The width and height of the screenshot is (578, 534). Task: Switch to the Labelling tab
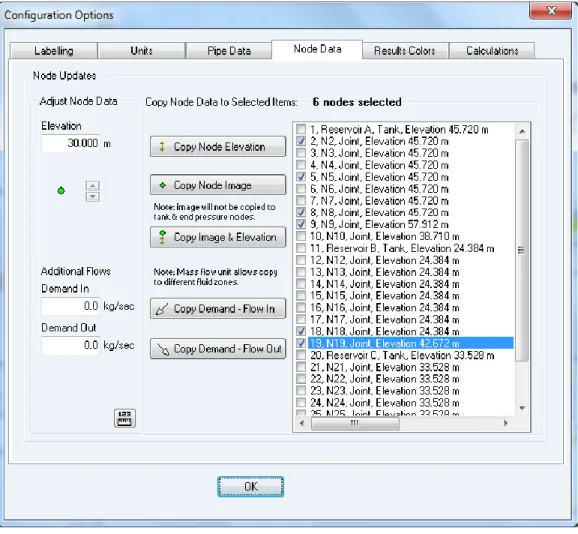[x=54, y=51]
